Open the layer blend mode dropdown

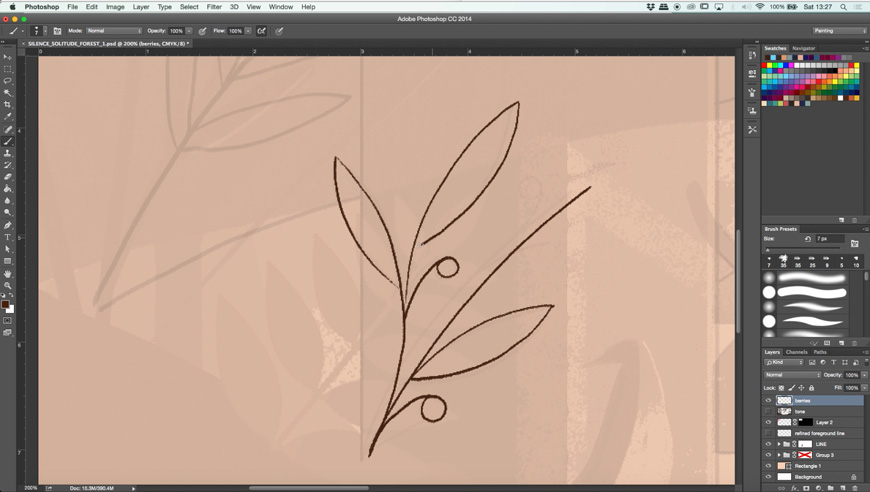[x=792, y=375]
